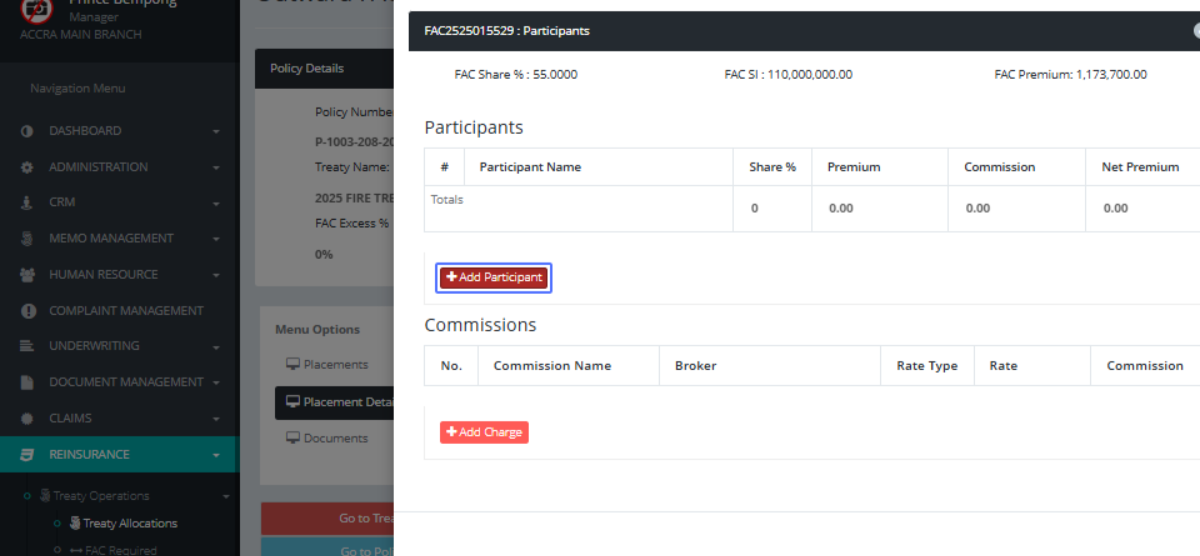This screenshot has height=556, width=1200.
Task: Click the user avatar logo
Action: (x=37, y=10)
